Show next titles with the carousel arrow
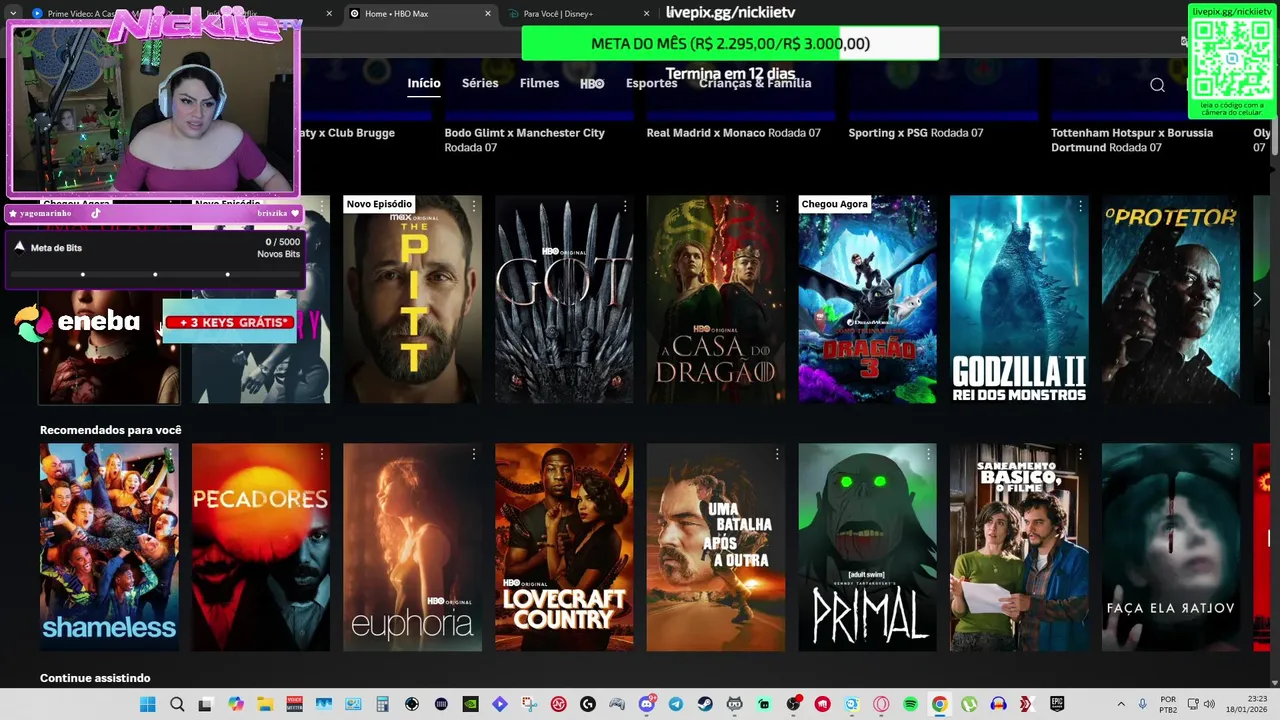 point(1257,299)
